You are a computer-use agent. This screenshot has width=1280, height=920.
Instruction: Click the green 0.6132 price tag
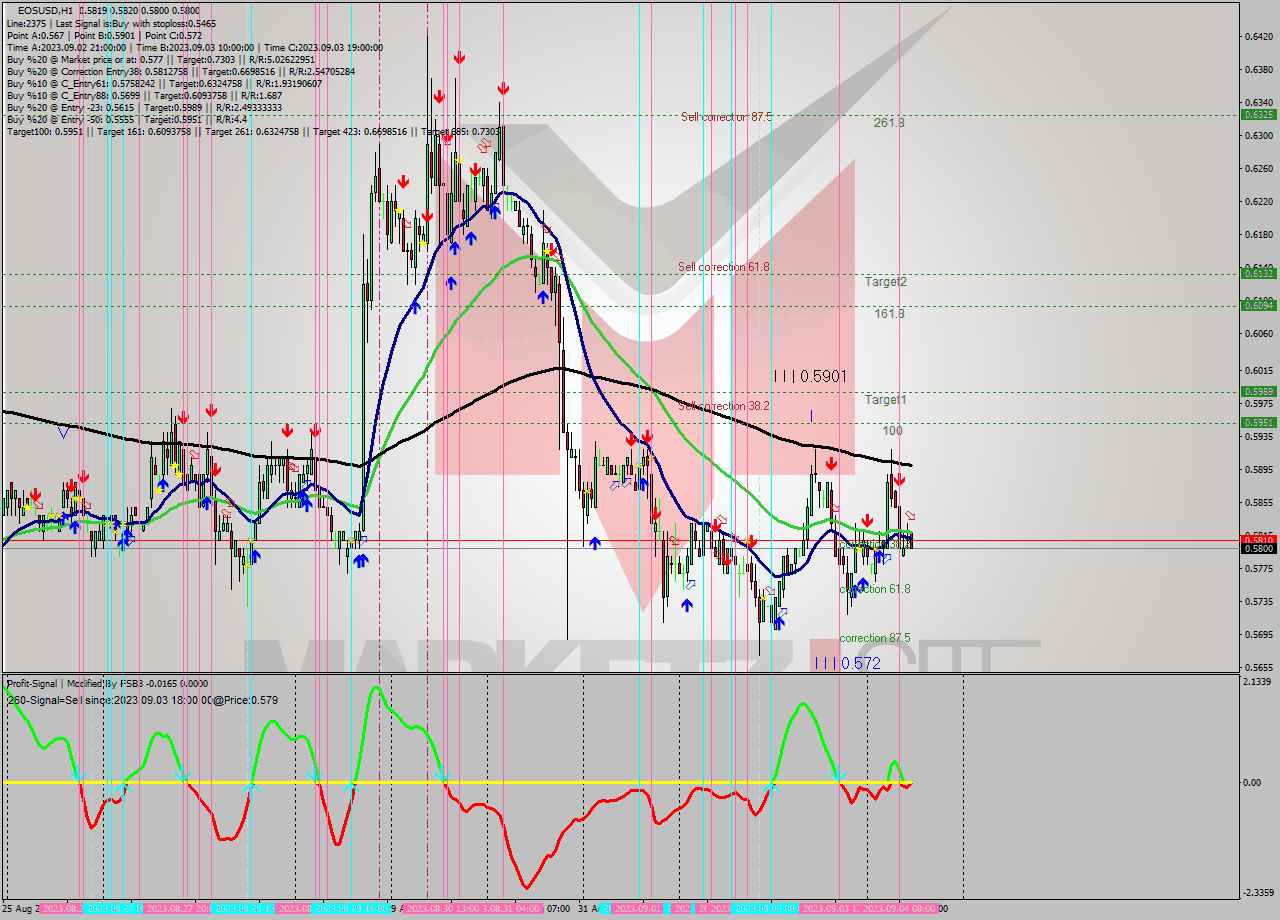click(1258, 273)
